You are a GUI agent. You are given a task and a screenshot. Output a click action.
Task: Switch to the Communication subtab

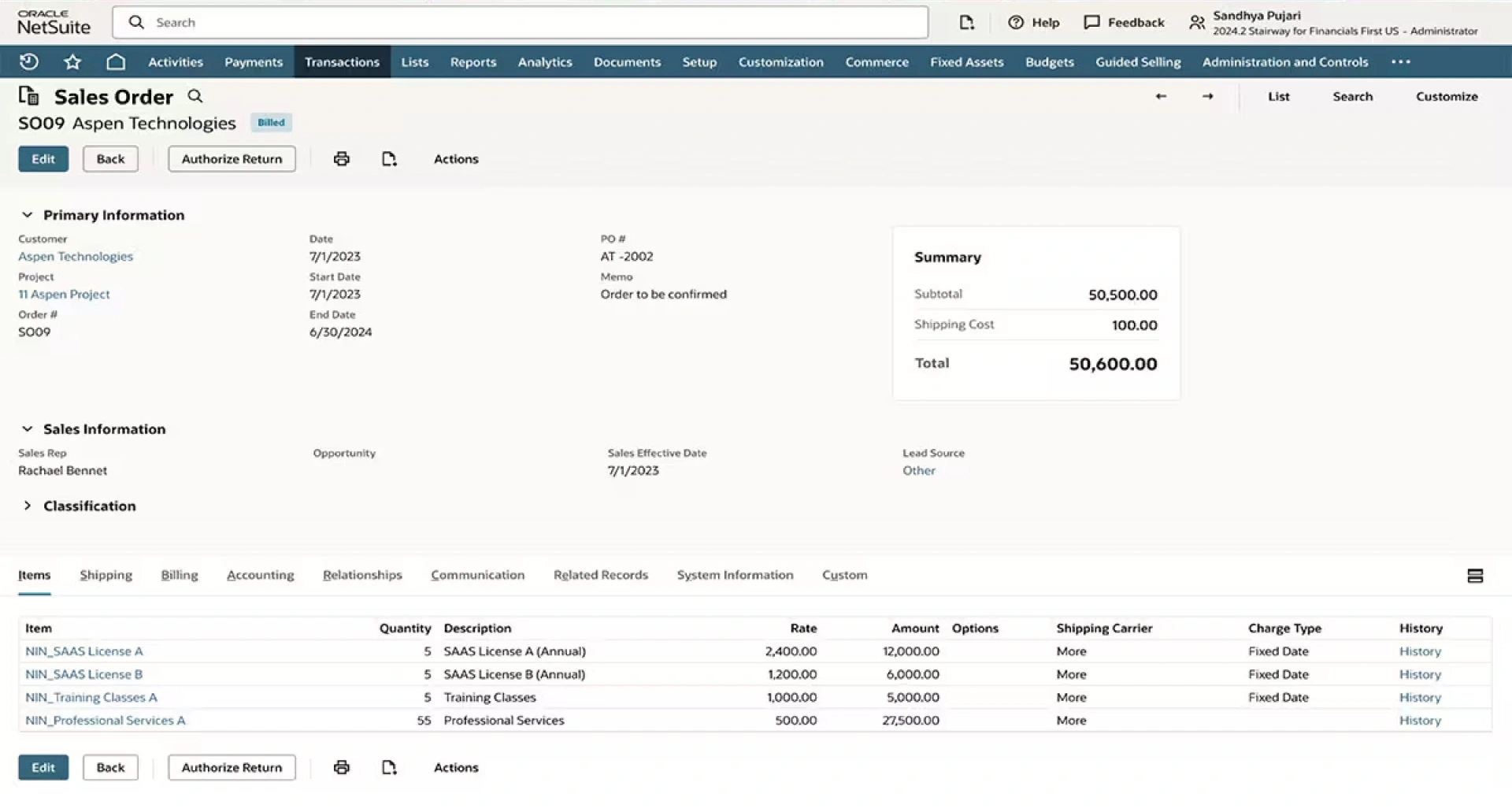pyautogui.click(x=477, y=575)
